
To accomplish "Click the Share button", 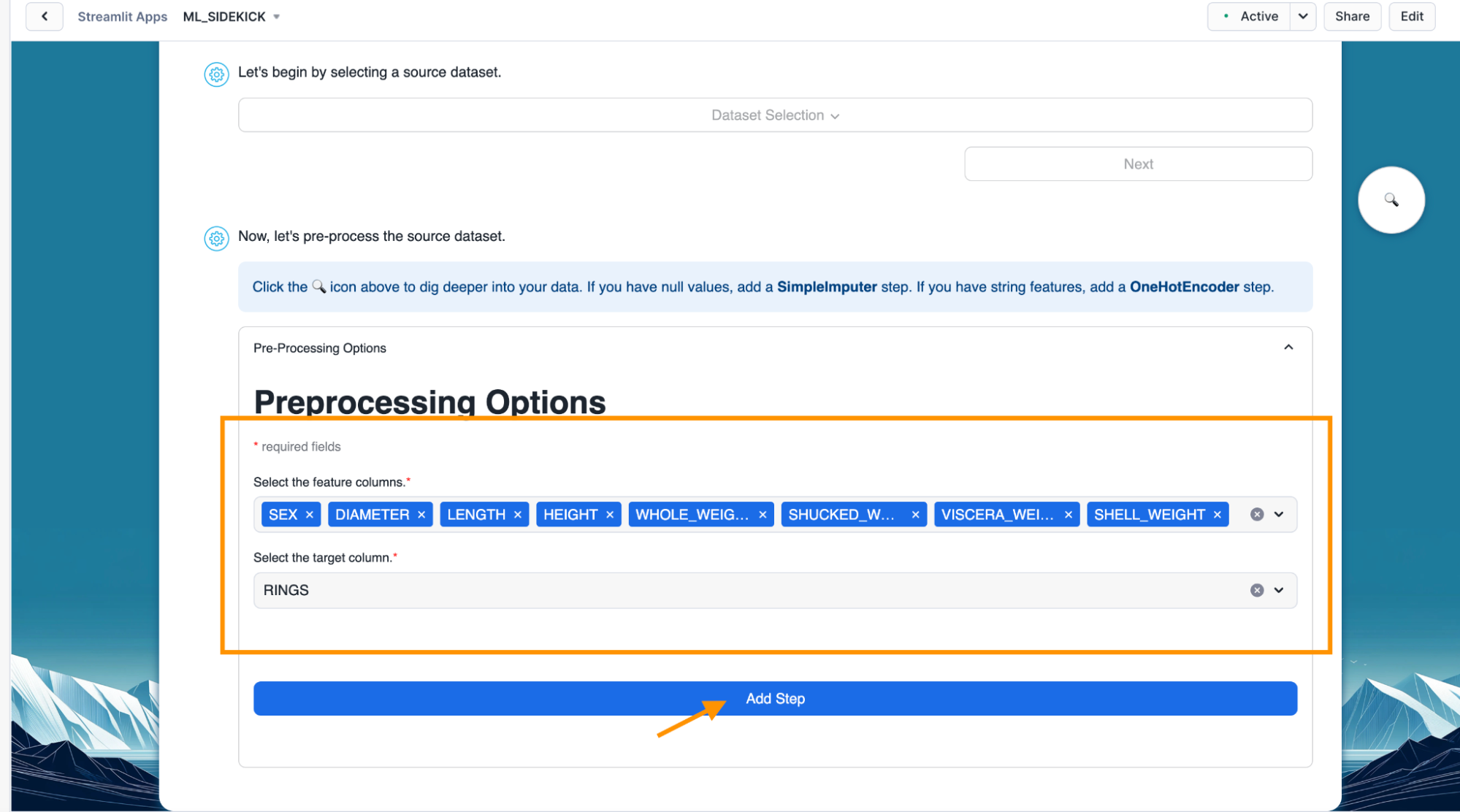I will (1352, 16).
